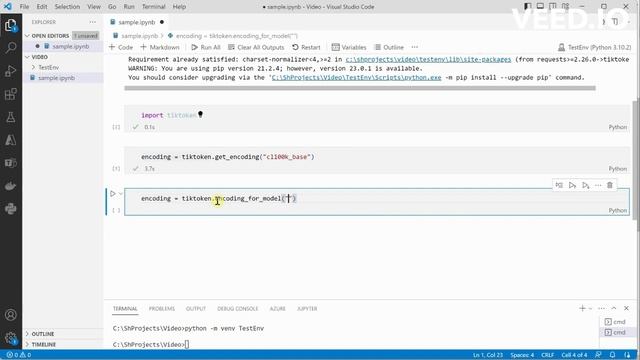Close the terminal panel
This screenshot has width=640, height=360.
(626, 308)
